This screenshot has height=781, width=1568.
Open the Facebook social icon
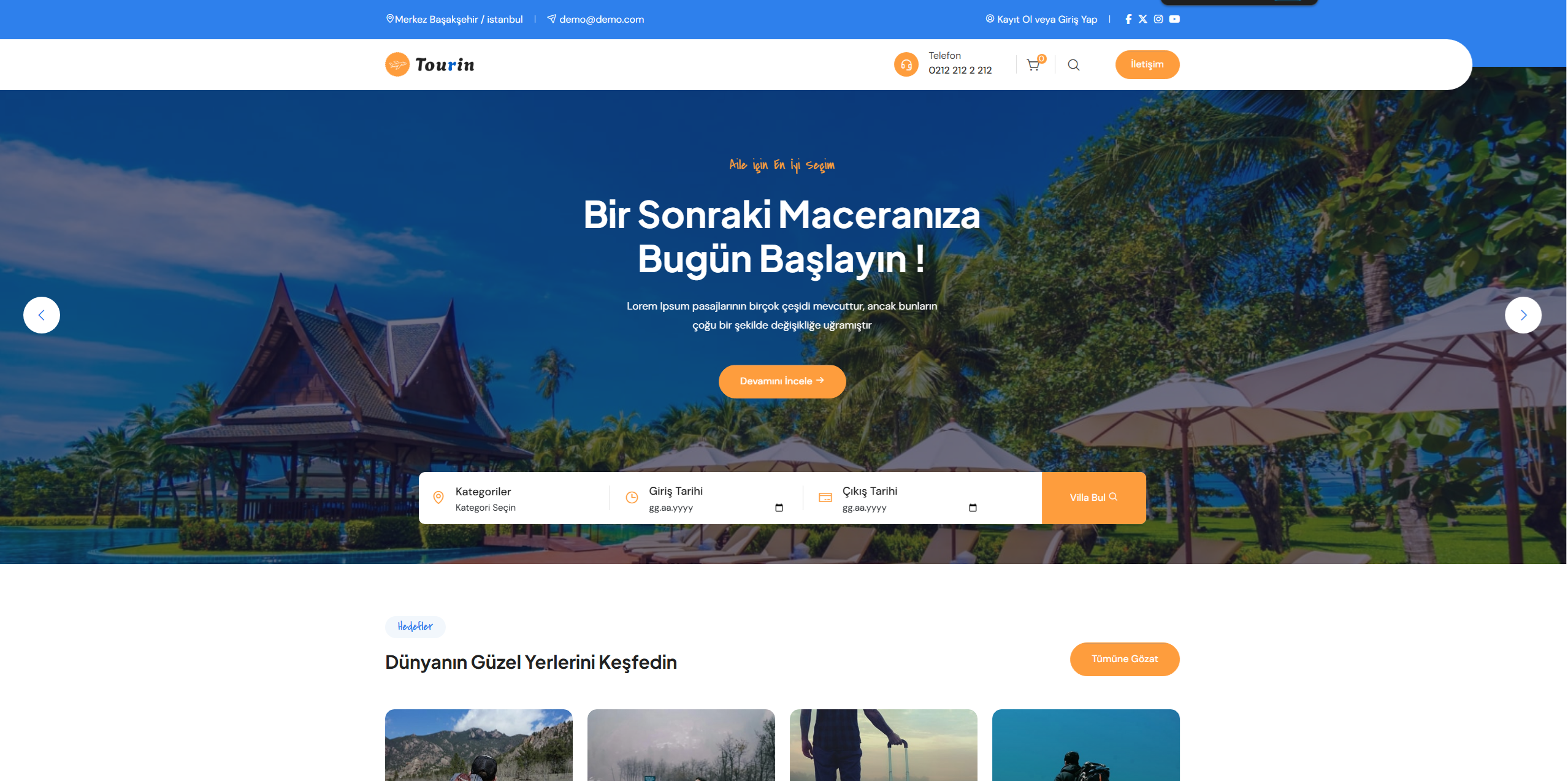(1128, 19)
